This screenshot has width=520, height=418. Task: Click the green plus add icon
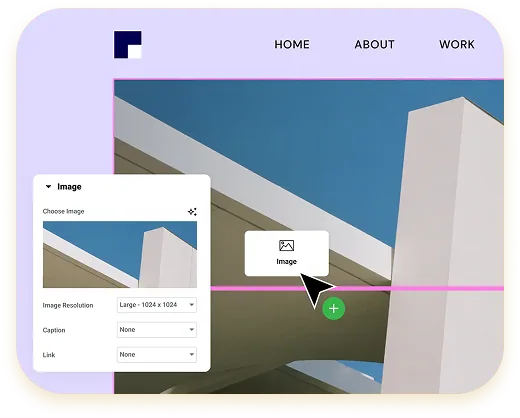[x=334, y=309]
